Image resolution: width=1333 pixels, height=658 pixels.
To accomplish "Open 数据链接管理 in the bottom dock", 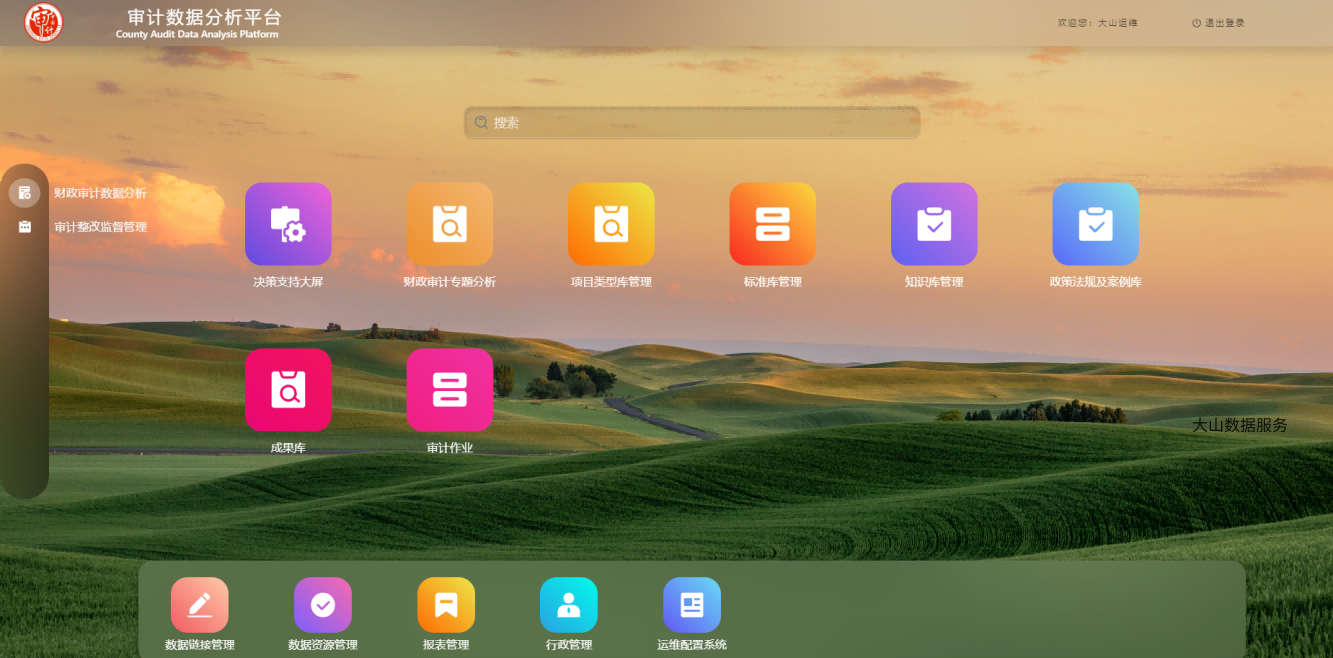I will 200,605.
